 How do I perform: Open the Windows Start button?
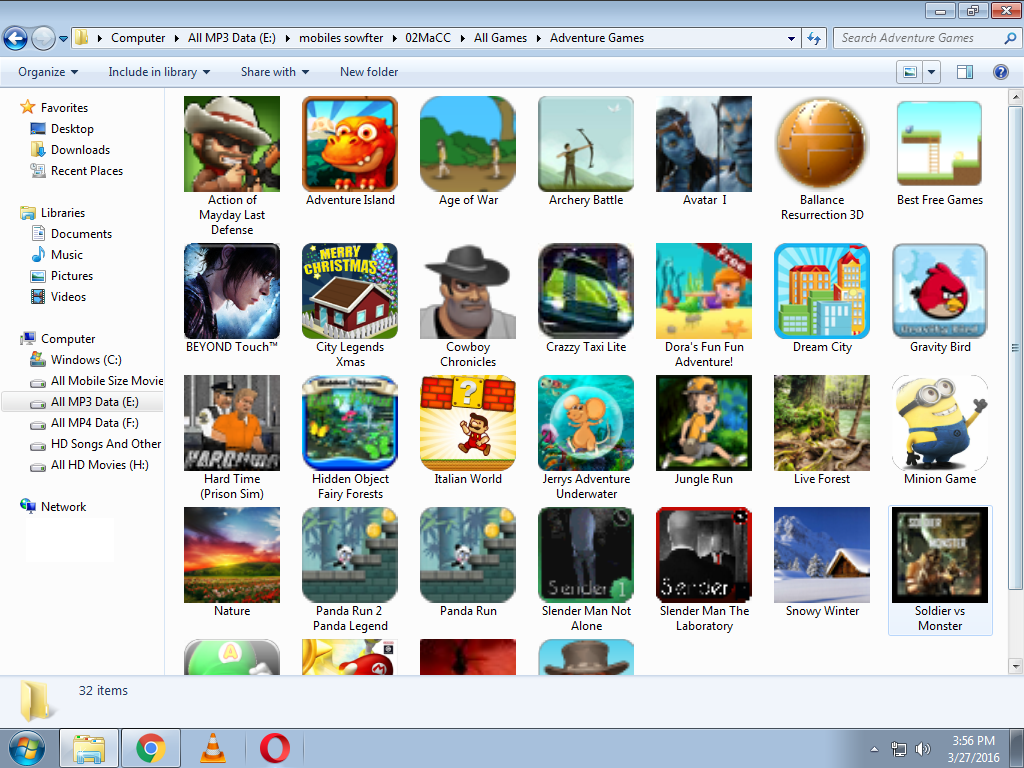pyautogui.click(x=27, y=748)
